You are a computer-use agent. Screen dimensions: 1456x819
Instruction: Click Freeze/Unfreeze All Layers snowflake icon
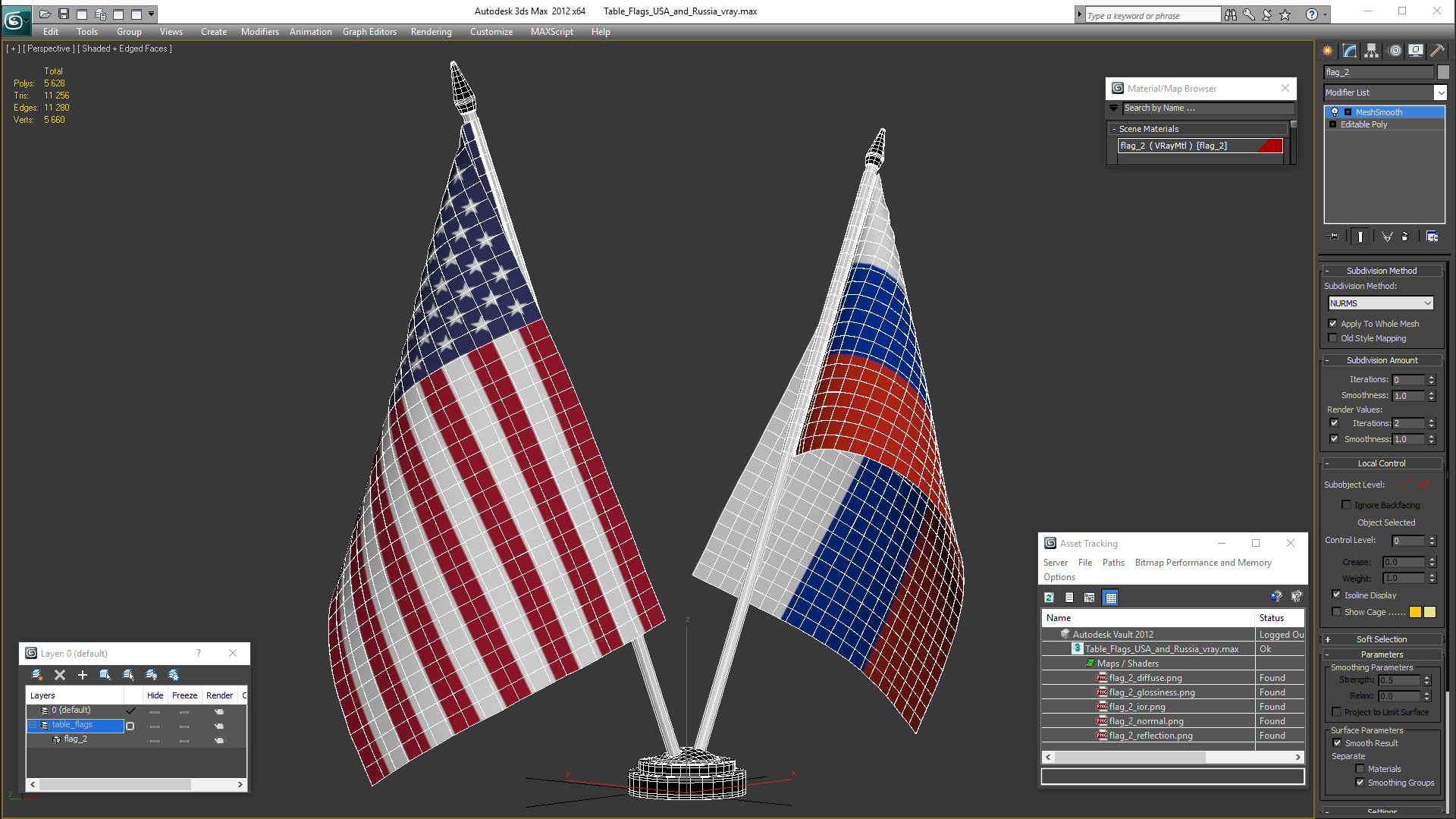[x=174, y=675]
